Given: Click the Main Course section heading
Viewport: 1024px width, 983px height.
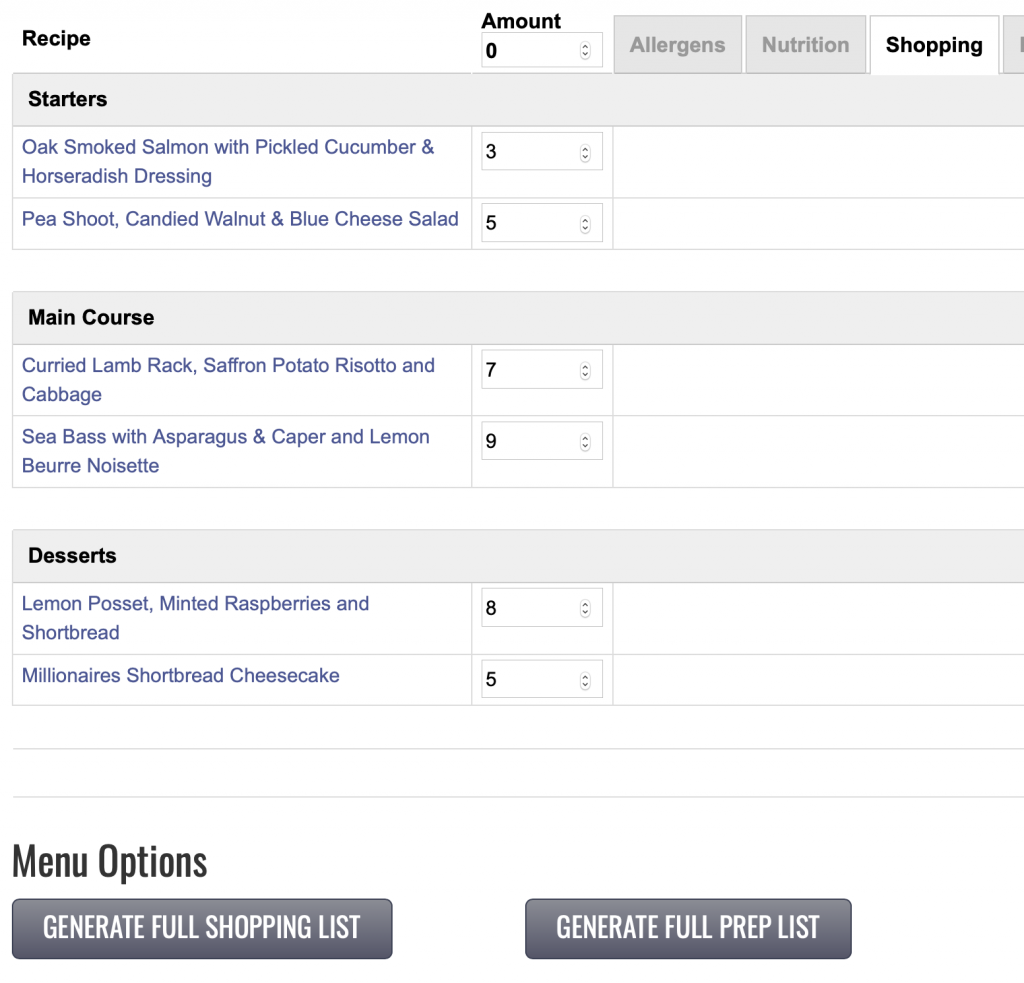Looking at the screenshot, I should coord(91,317).
